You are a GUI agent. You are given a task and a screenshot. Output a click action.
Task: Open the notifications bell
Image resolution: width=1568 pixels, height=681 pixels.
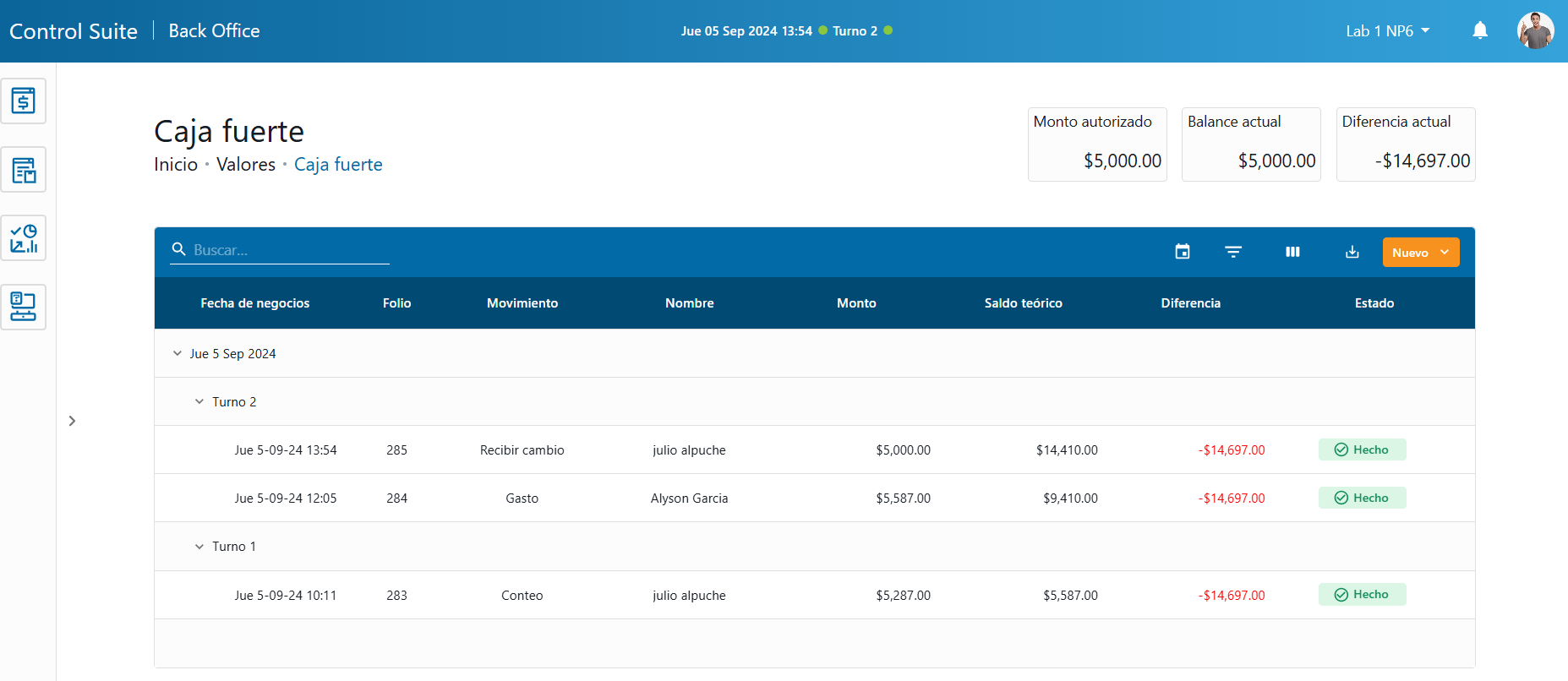click(x=1480, y=31)
